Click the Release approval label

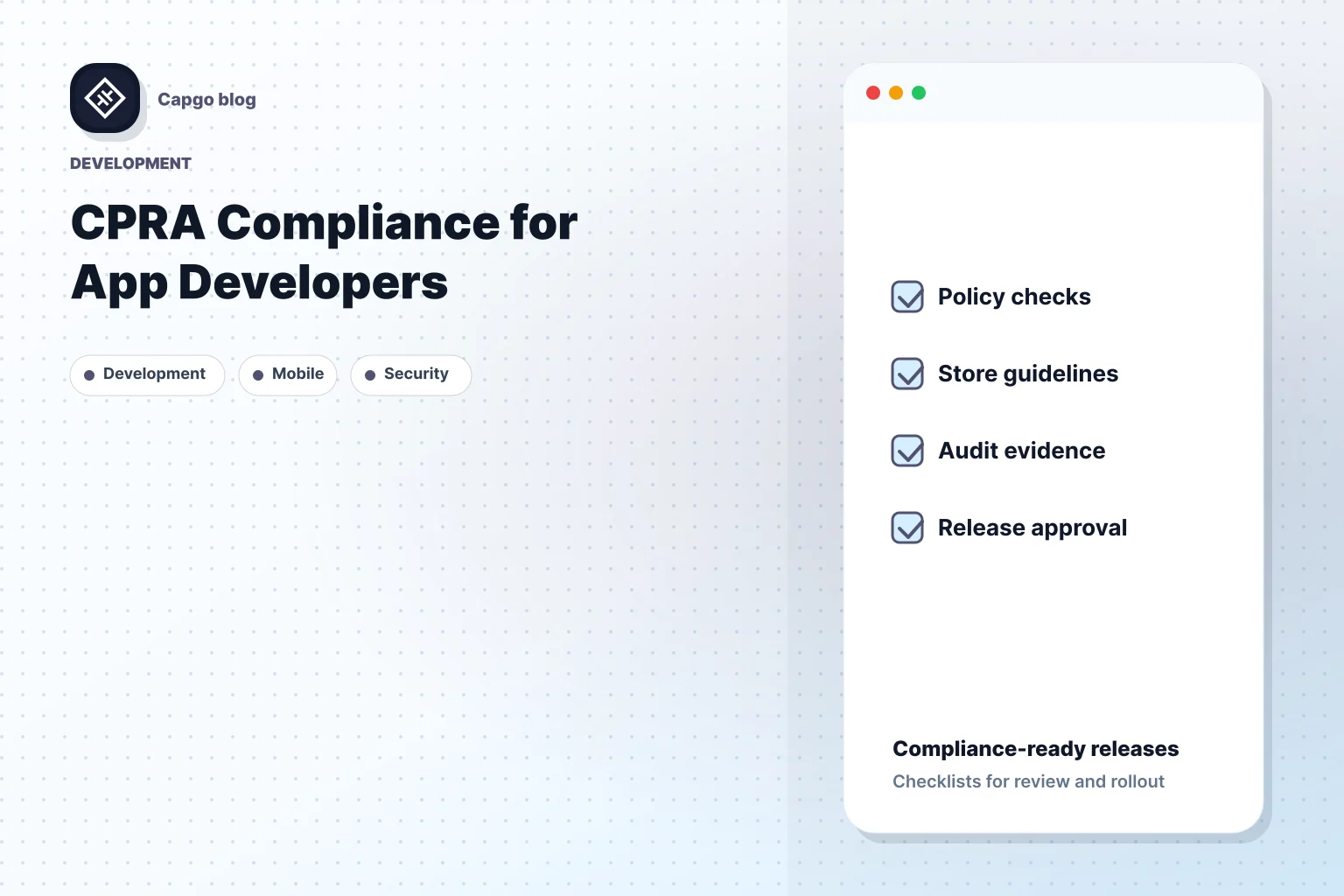tap(1032, 528)
